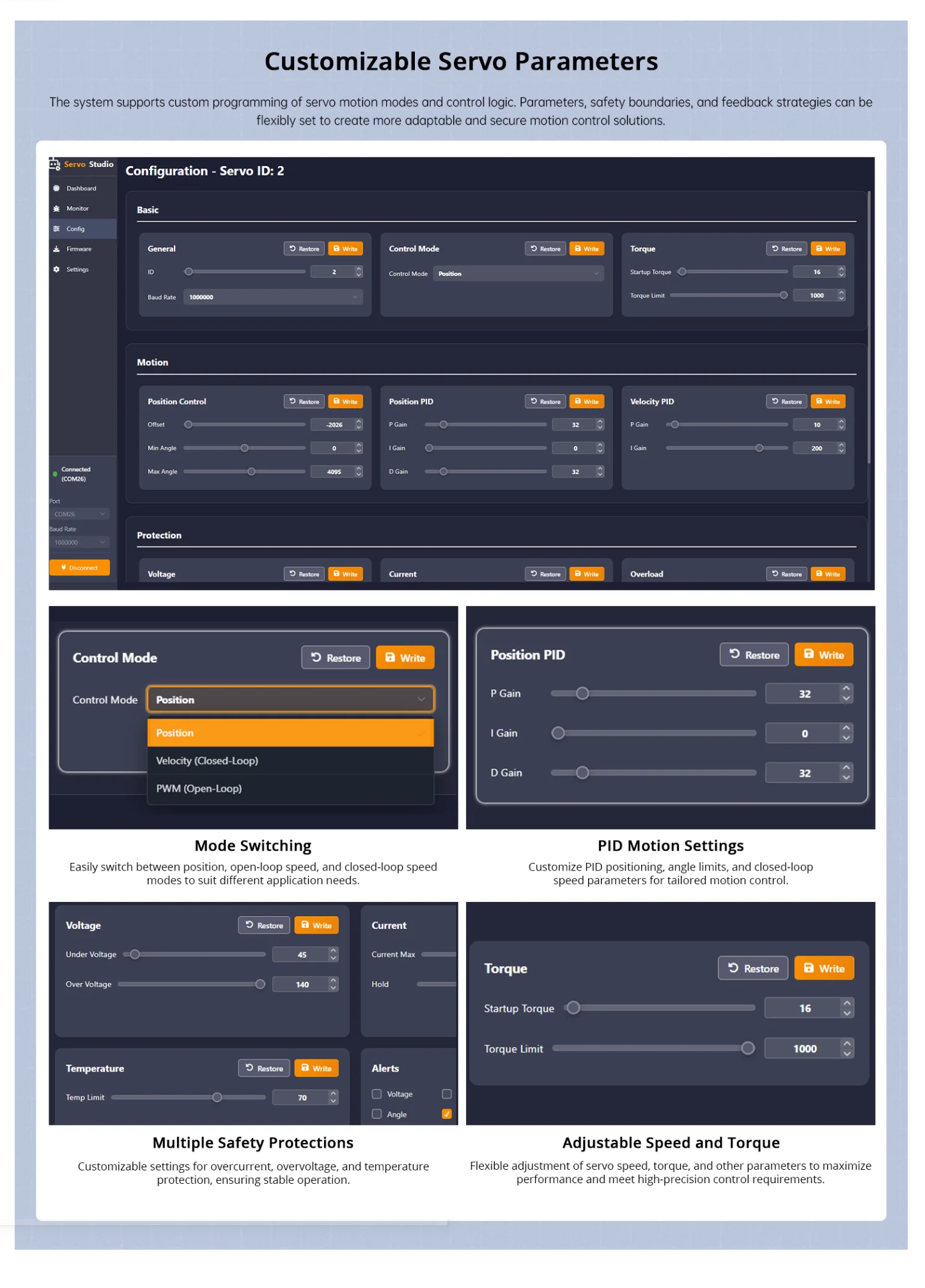Uncheck the orange checked Alerts checkbox
925x1288 pixels.
pyautogui.click(x=447, y=1115)
